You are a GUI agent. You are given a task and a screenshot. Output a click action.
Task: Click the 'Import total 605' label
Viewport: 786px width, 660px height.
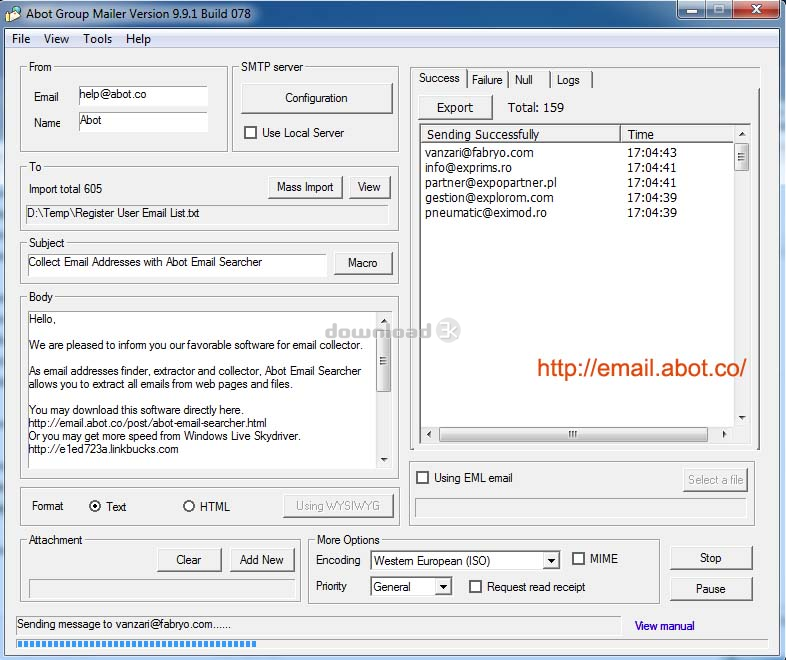coord(66,189)
